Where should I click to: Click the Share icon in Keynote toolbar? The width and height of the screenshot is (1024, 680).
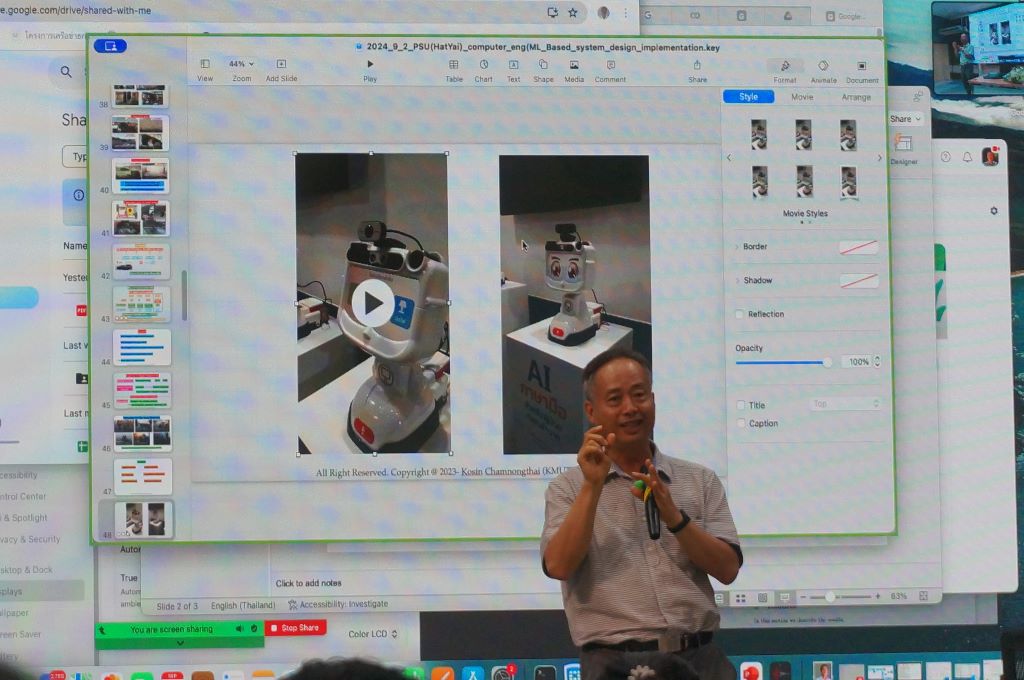click(697, 65)
